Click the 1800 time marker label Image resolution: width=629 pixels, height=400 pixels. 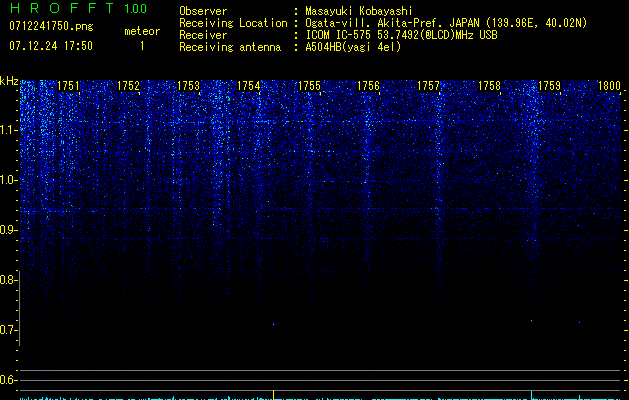click(609, 86)
